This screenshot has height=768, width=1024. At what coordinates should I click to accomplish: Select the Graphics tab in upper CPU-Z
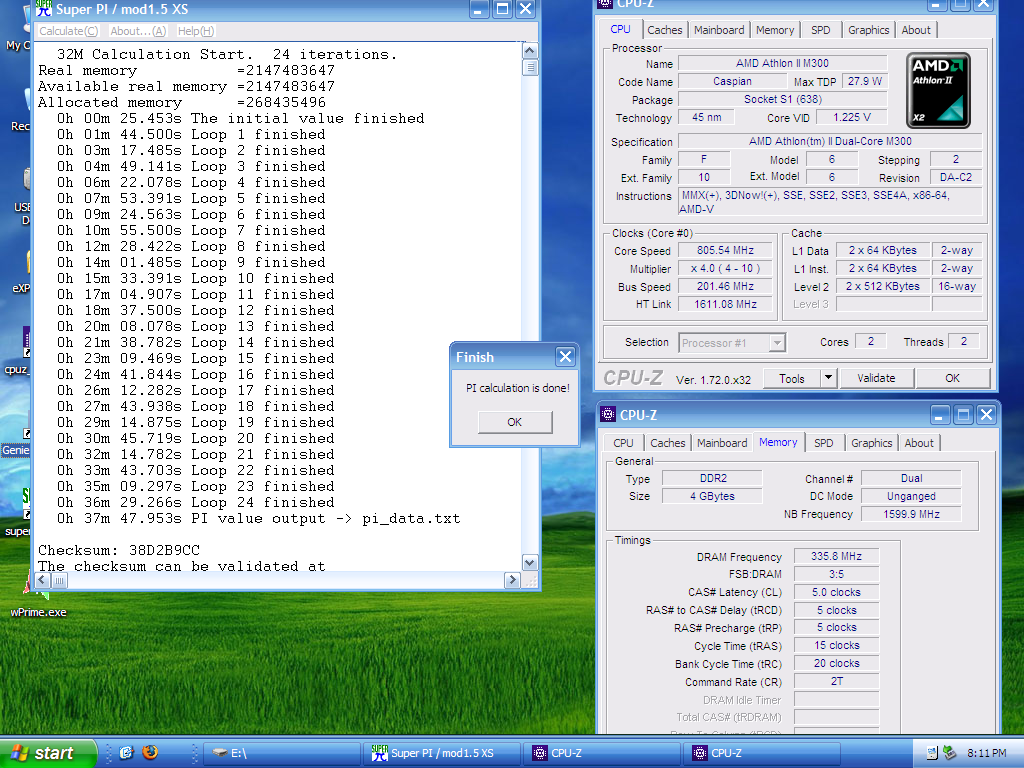[868, 30]
